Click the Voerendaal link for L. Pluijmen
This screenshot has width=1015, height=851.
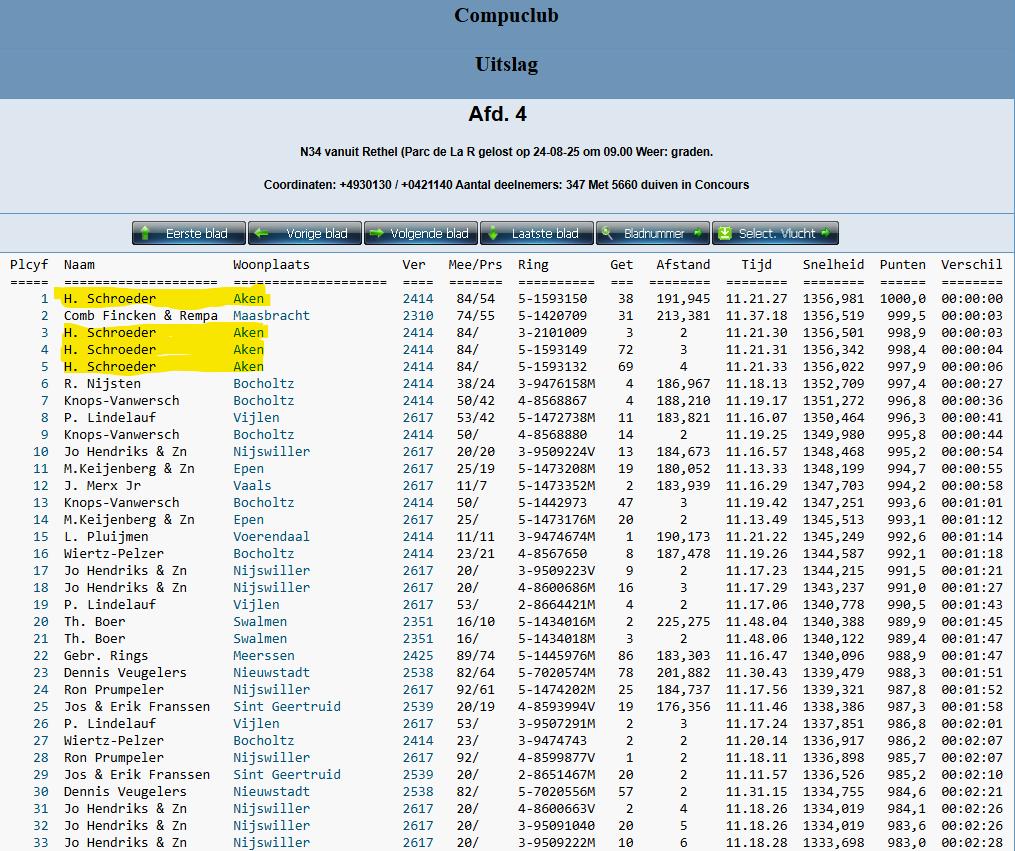pos(271,537)
